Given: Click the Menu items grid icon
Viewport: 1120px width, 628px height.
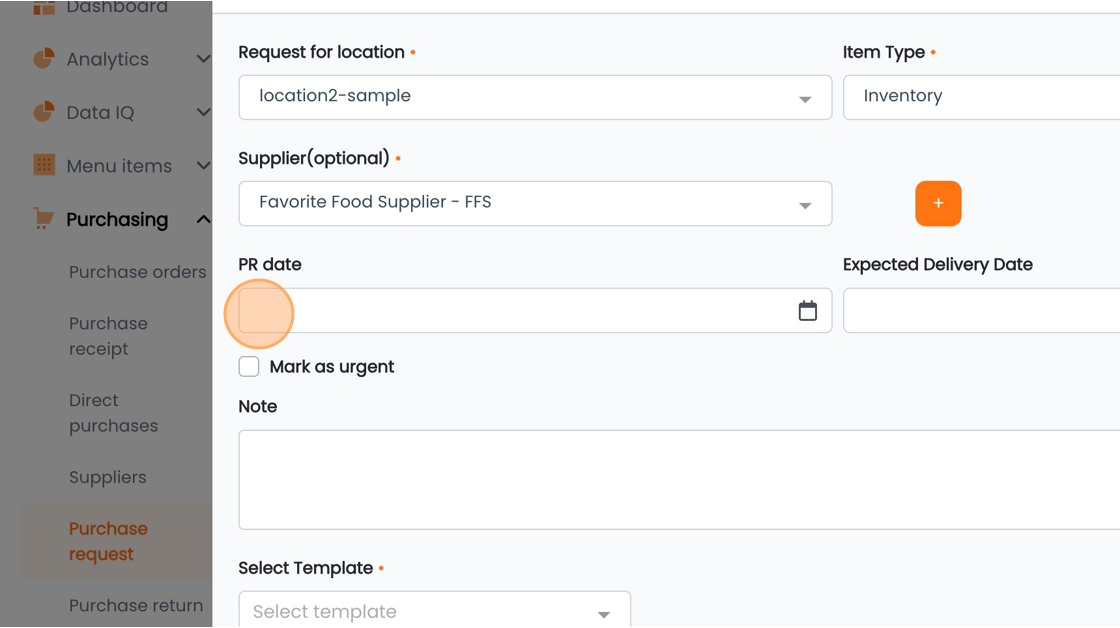Looking at the screenshot, I should (44, 165).
